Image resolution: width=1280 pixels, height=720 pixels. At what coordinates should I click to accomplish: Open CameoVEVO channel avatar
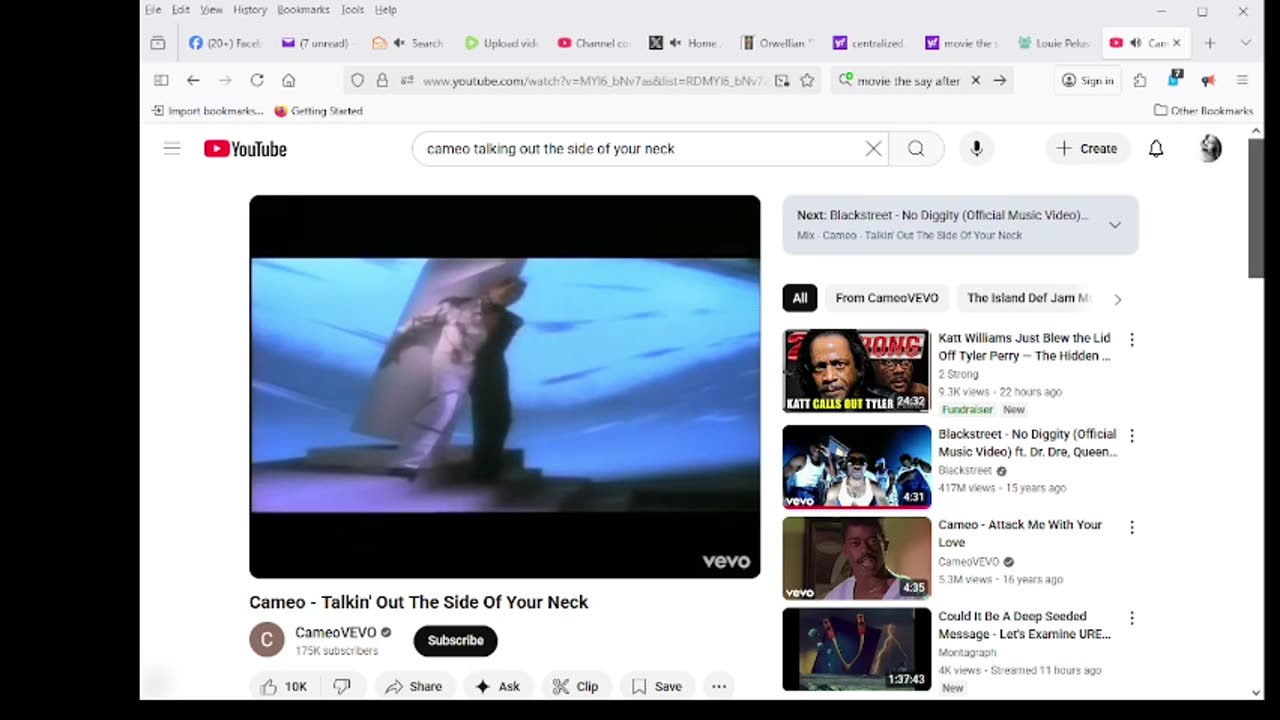pyautogui.click(x=267, y=640)
